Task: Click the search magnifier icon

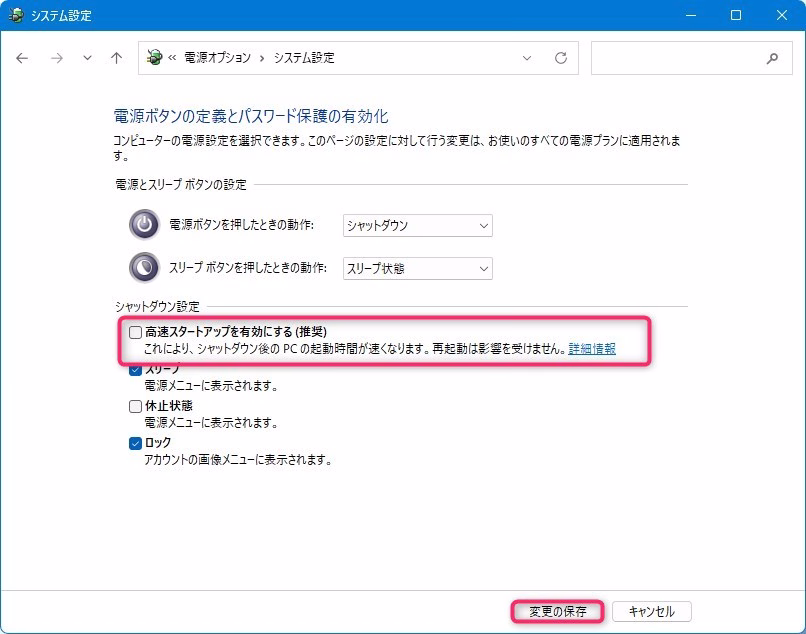Action: click(x=772, y=59)
